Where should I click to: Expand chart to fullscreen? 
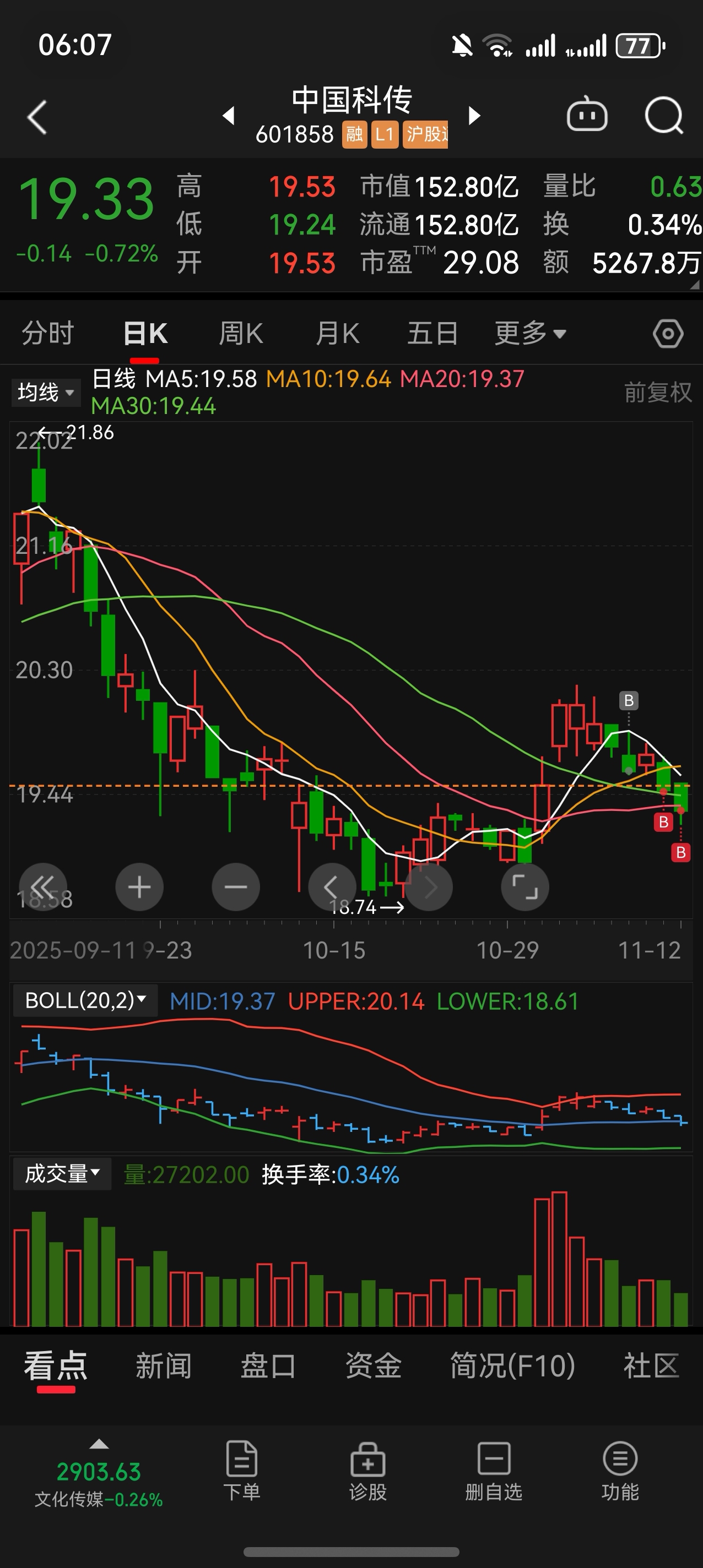tap(525, 887)
